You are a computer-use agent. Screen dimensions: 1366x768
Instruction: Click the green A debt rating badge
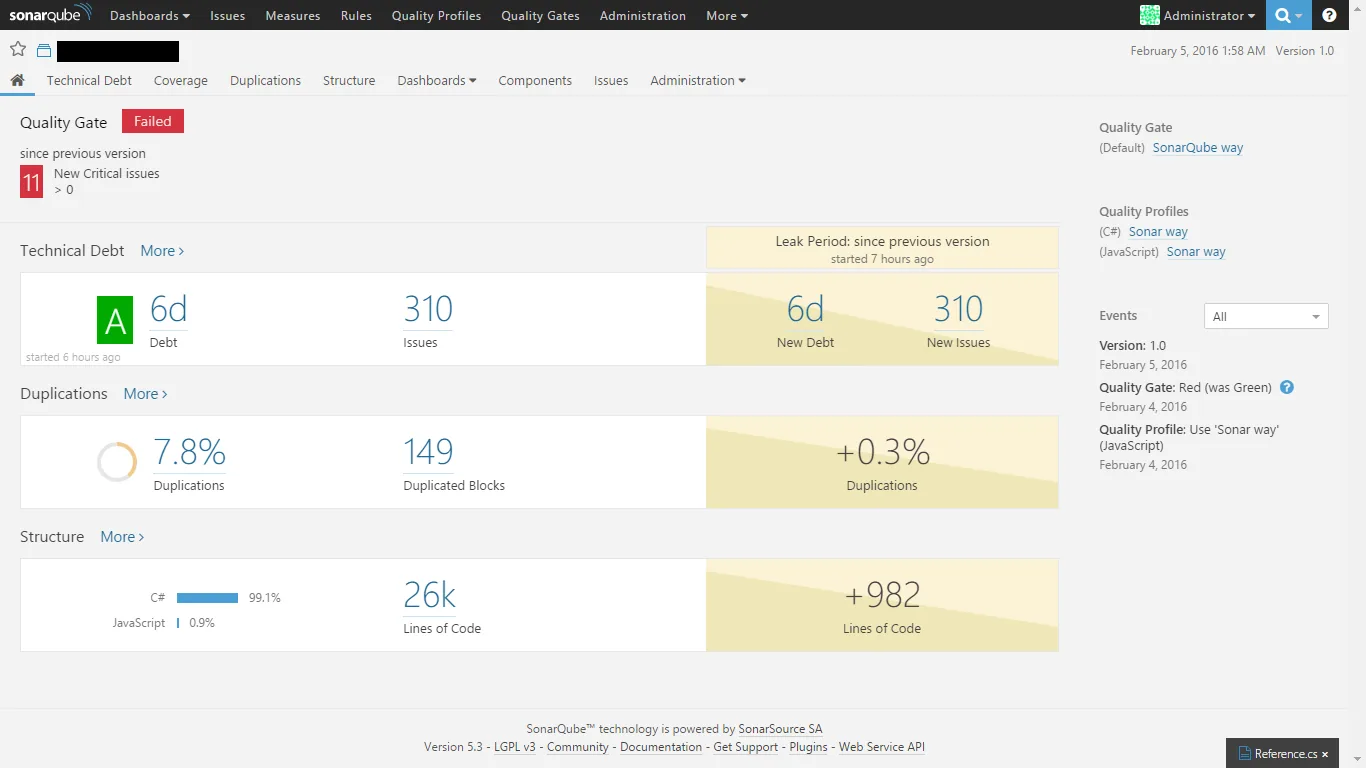(115, 320)
